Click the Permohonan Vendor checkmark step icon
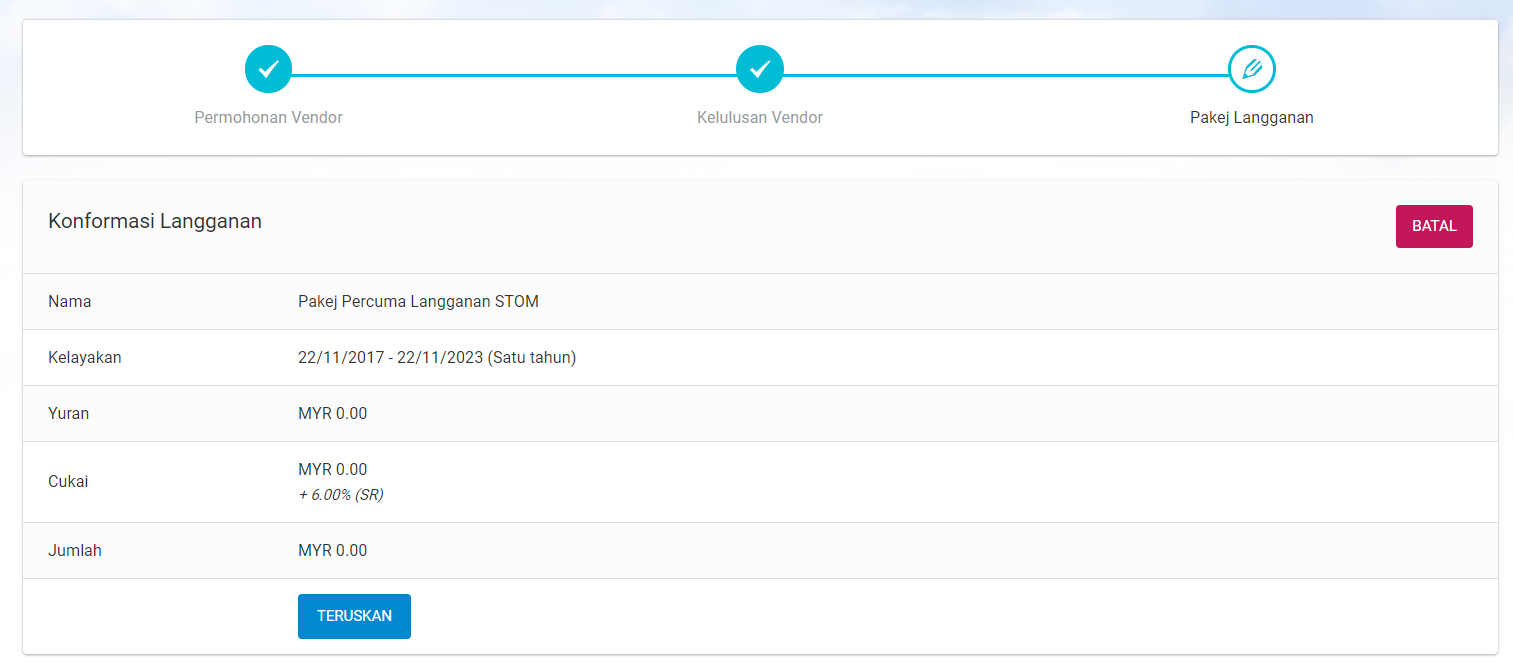The image size is (1513, 667). pyautogui.click(x=268, y=69)
